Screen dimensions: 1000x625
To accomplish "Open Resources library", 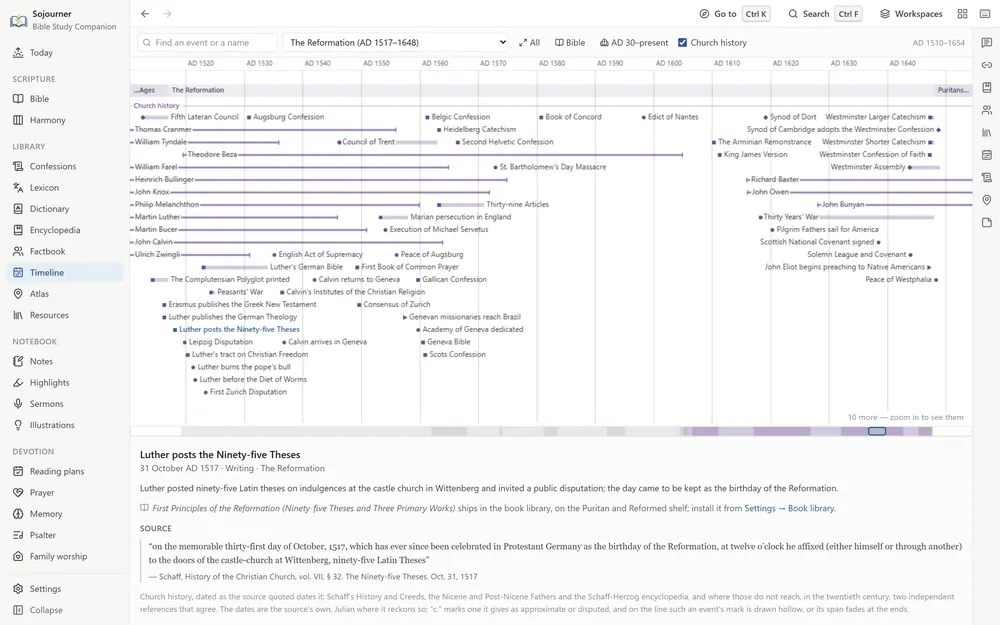I will click(x=64, y=315).
